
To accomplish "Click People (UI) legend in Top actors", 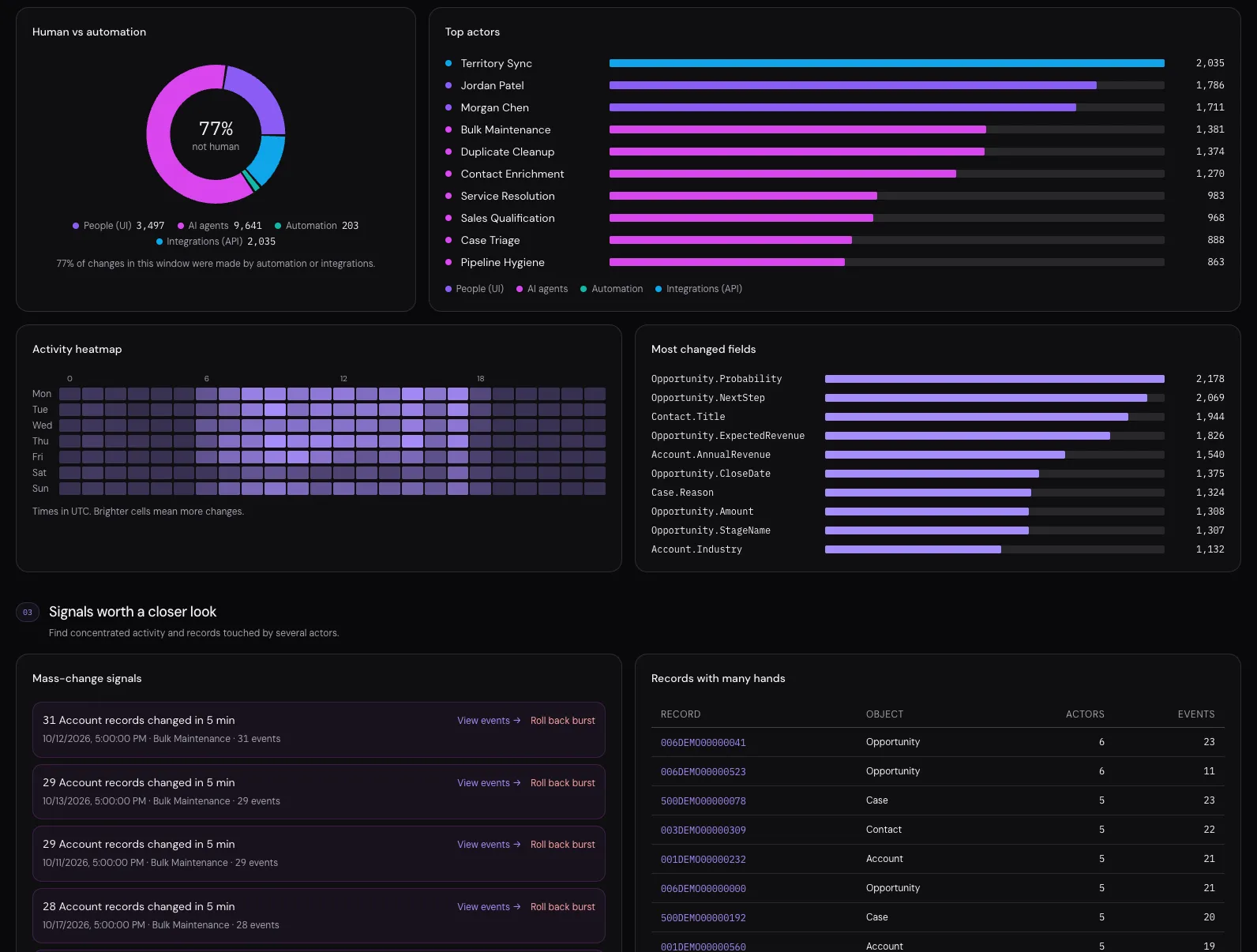I will pyautogui.click(x=475, y=289).
